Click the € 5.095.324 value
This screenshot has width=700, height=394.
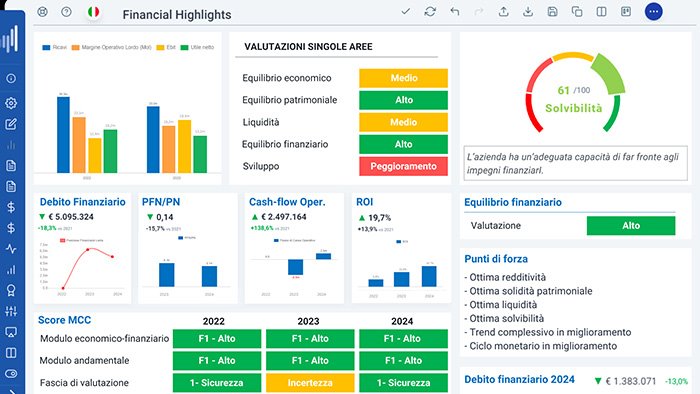click(71, 217)
